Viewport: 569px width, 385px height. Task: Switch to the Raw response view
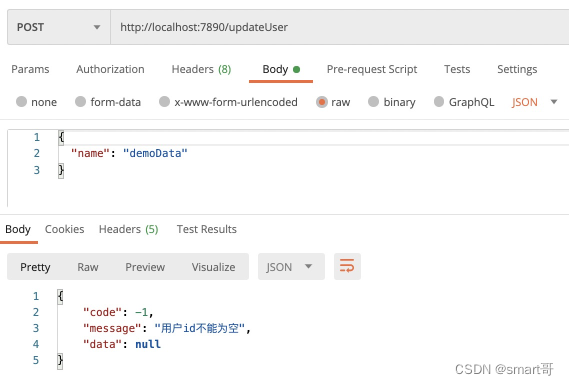[x=88, y=267]
